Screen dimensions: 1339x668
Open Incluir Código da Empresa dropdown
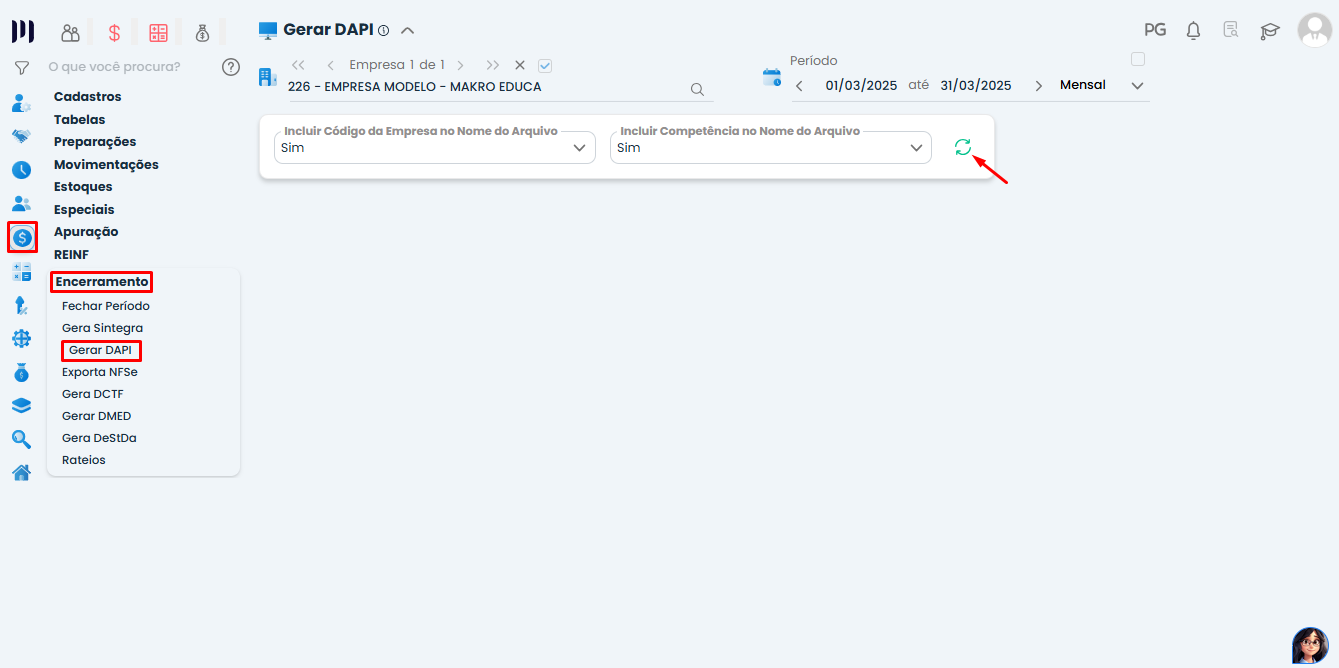435,147
